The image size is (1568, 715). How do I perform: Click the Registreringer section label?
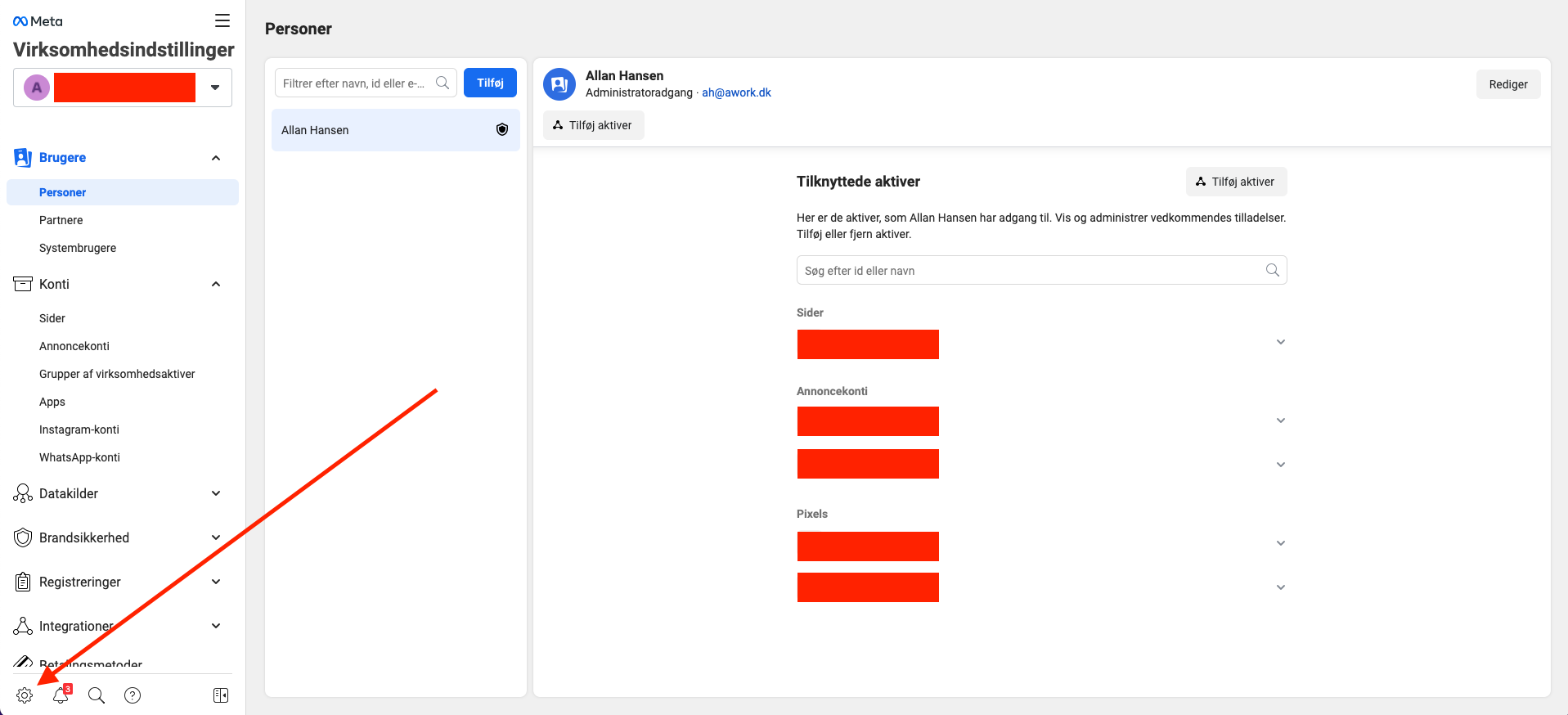pyautogui.click(x=80, y=582)
